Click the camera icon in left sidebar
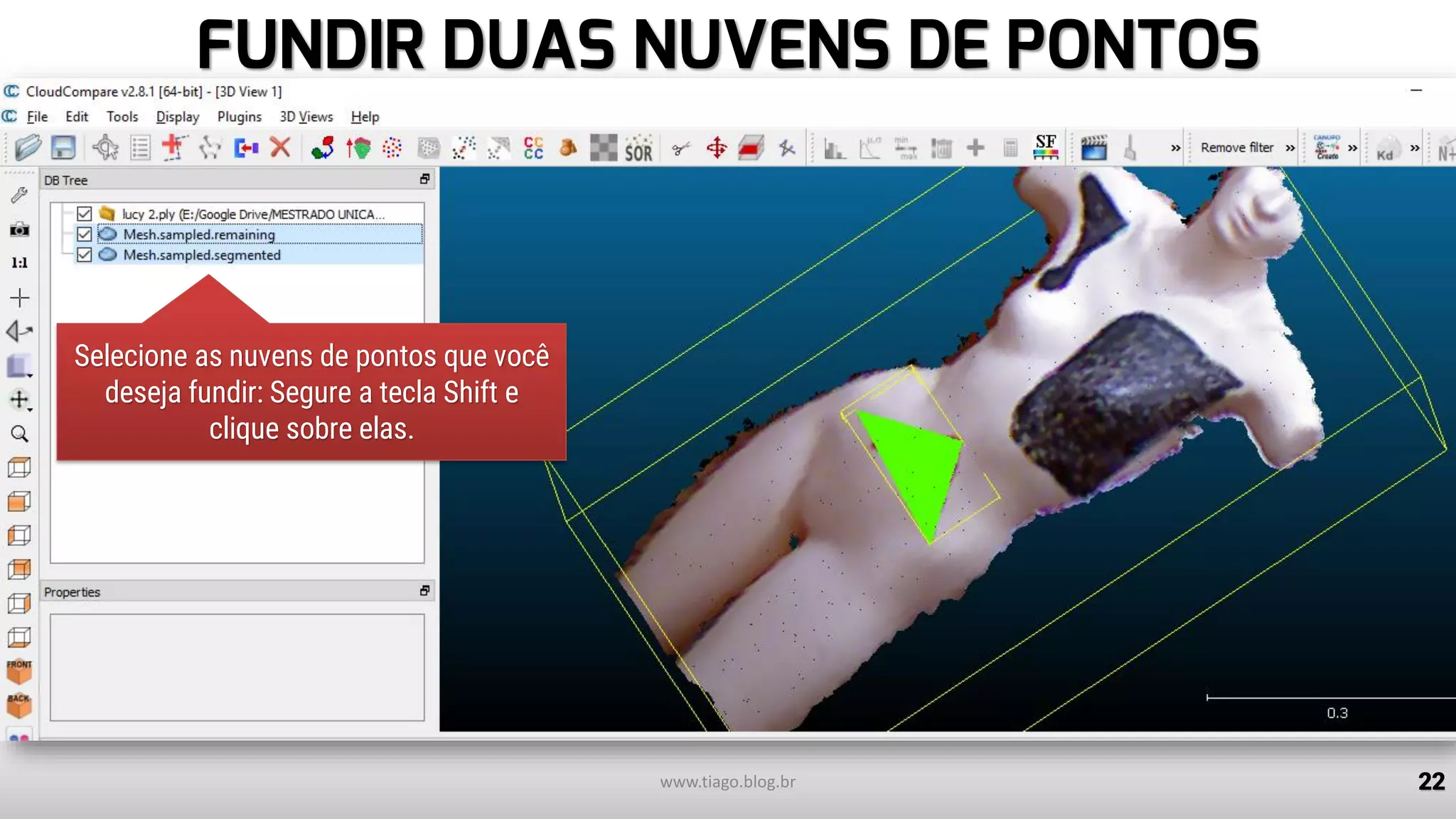Viewport: 1456px width, 819px height. (19, 229)
